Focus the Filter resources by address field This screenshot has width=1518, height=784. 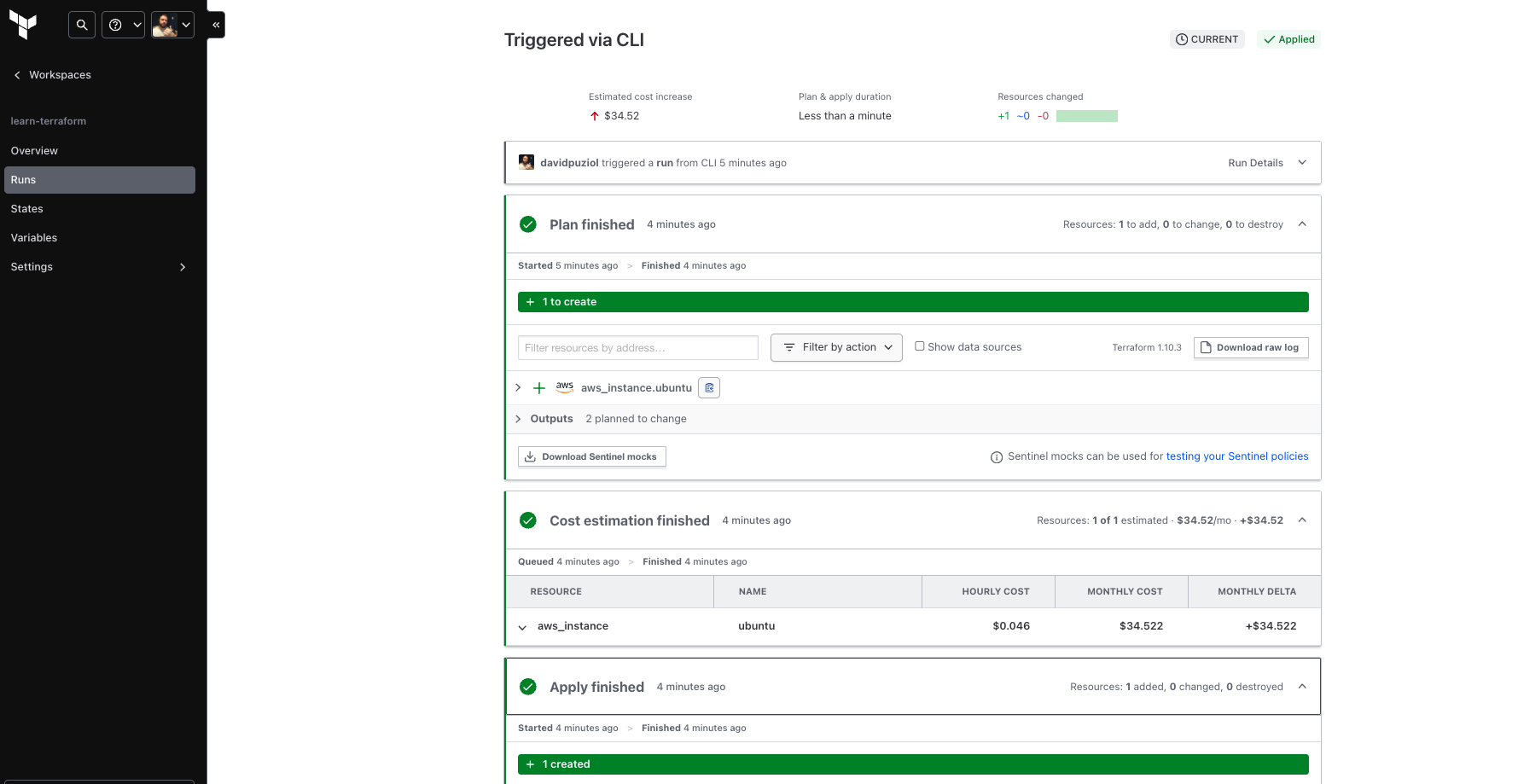click(x=637, y=348)
